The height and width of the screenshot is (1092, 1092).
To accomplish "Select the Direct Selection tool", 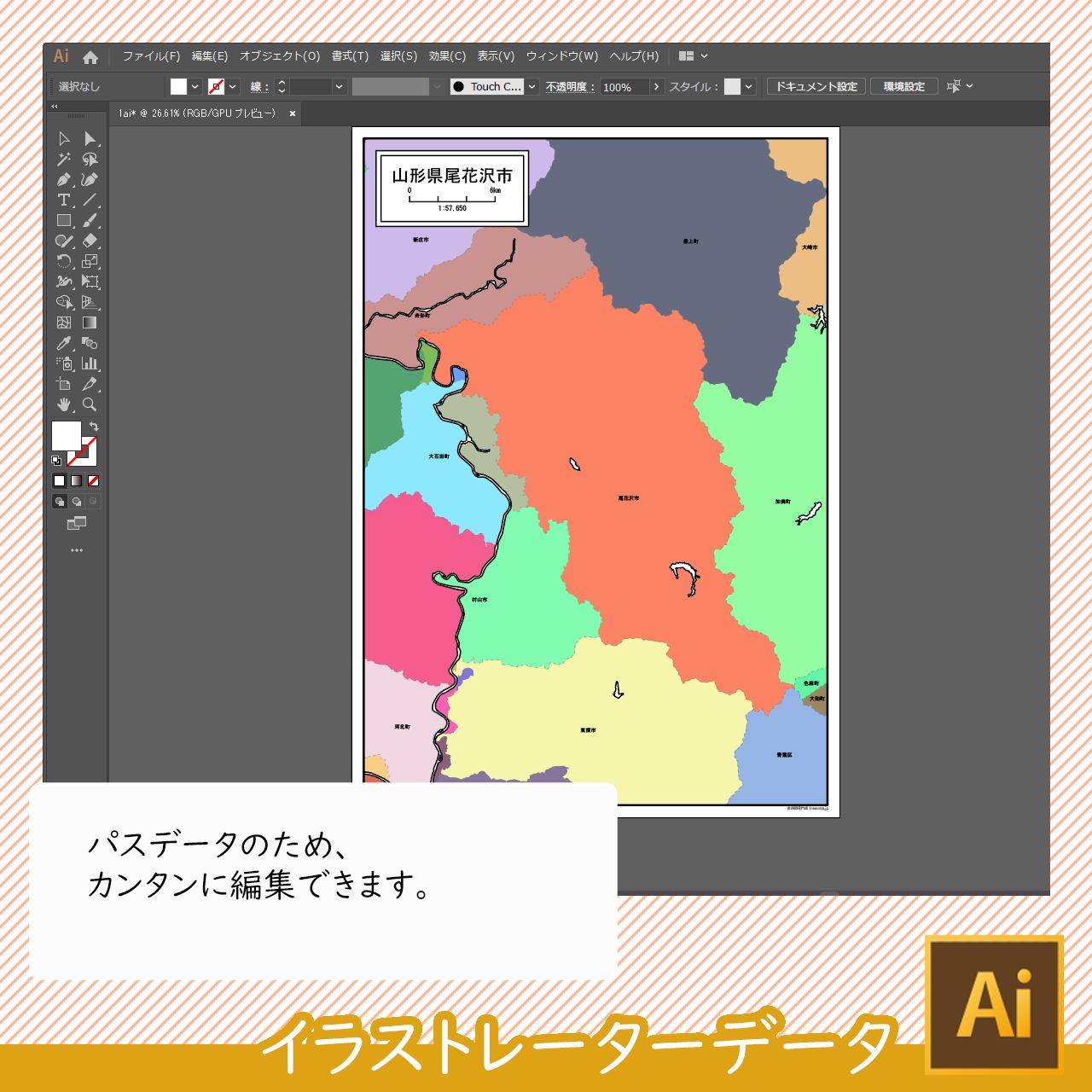I will point(90,139).
